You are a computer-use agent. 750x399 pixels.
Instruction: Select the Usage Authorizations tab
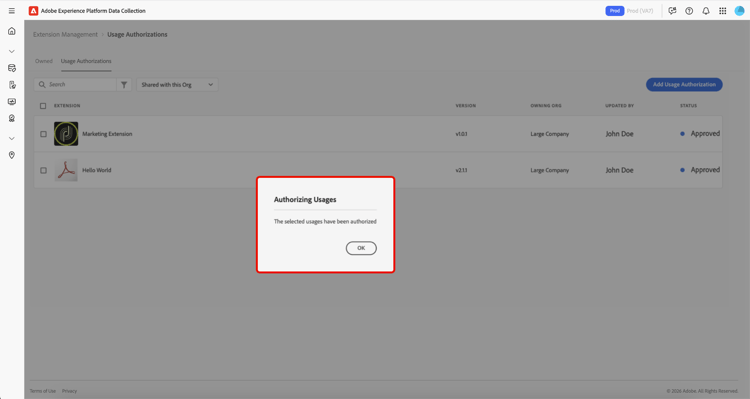pyautogui.click(x=86, y=61)
